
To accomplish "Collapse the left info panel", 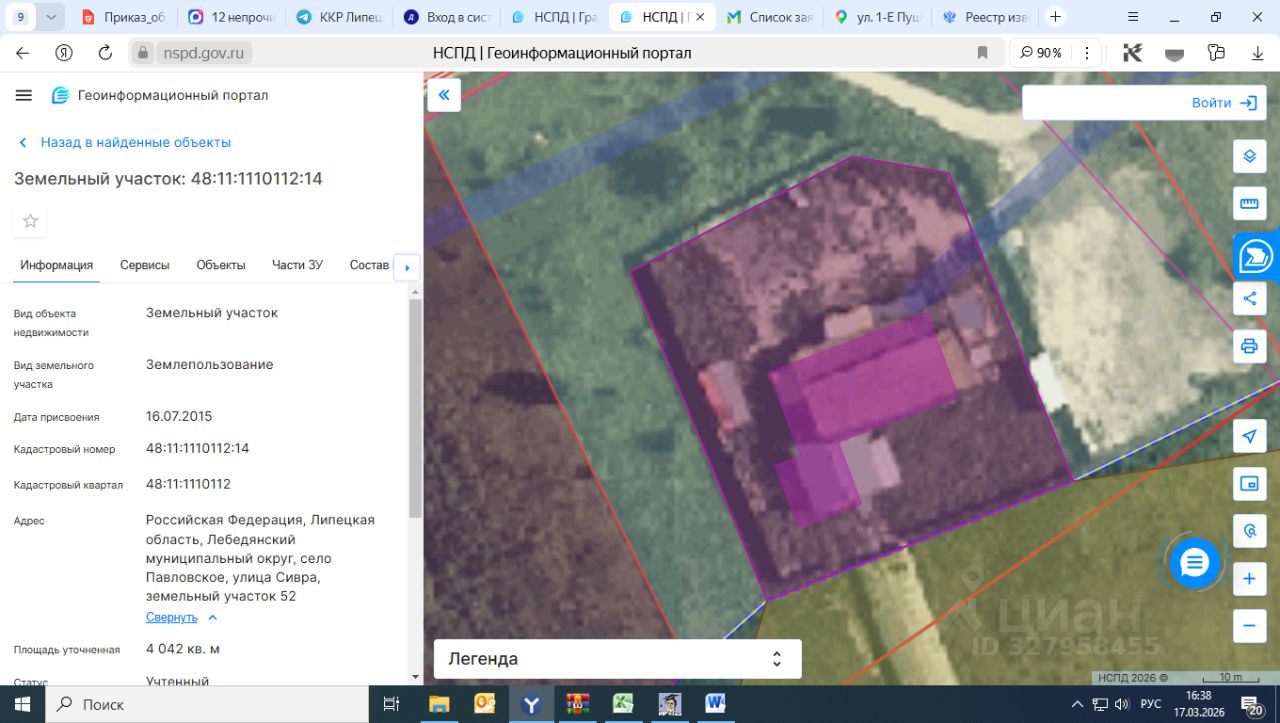I will click(x=444, y=95).
